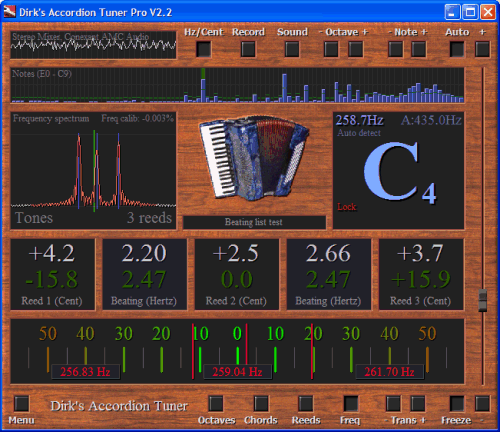Click the Reed 2 (Cent) panel

point(237,274)
